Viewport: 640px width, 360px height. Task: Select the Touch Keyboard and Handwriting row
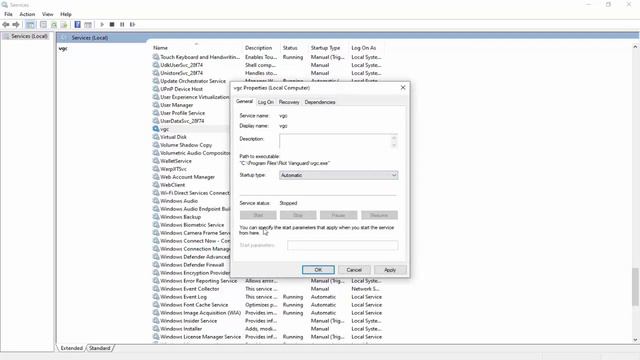click(267, 57)
